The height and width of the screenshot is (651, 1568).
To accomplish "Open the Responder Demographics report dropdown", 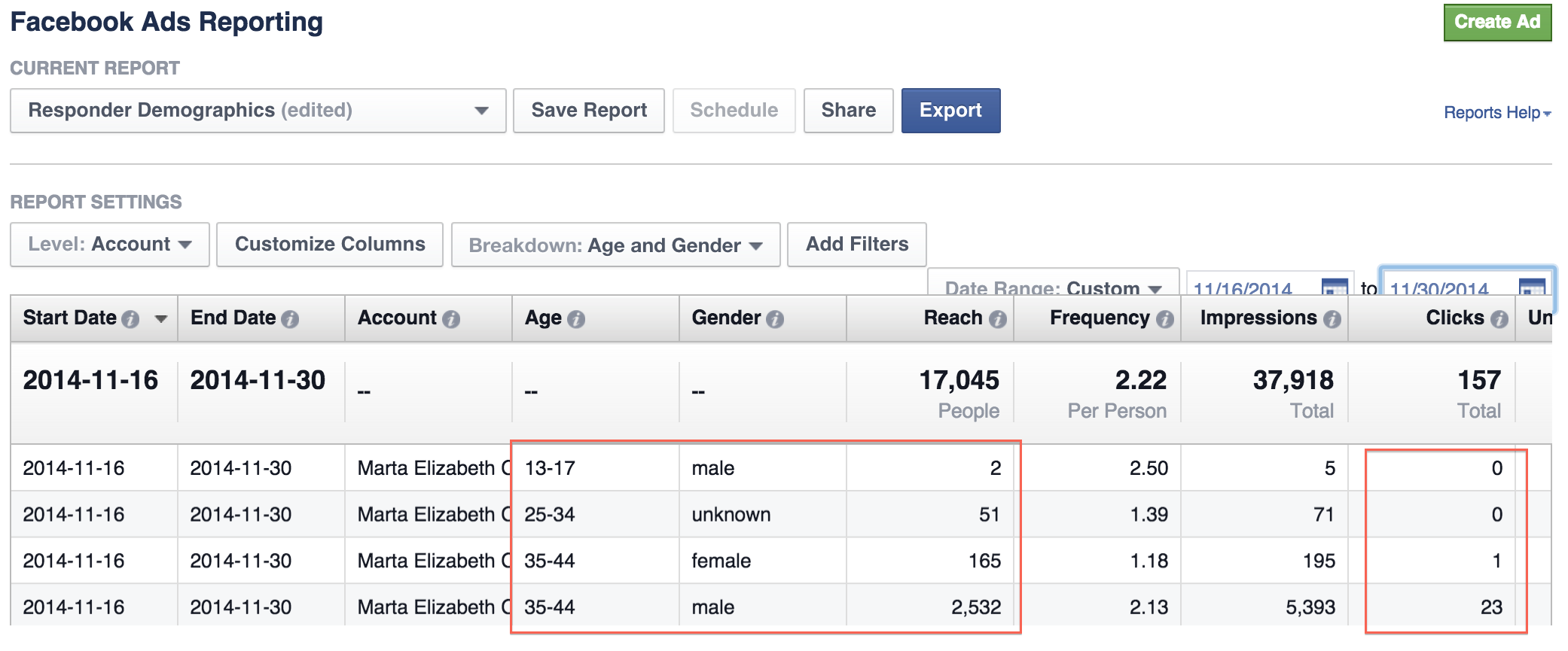I will pyautogui.click(x=258, y=111).
